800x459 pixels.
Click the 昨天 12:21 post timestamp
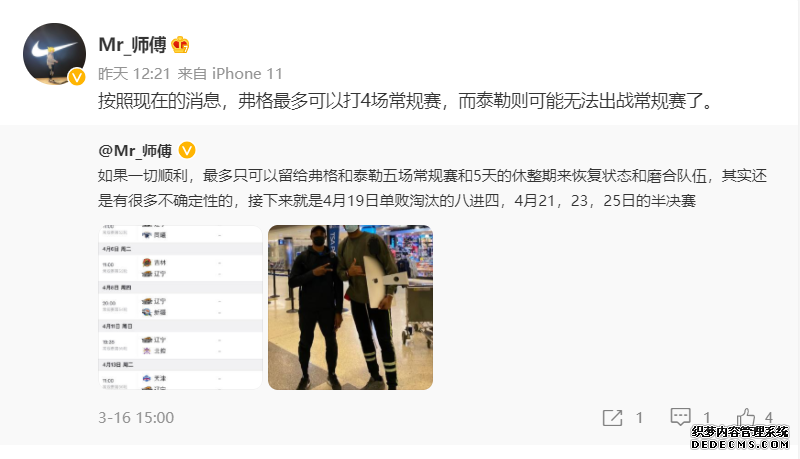[134, 74]
